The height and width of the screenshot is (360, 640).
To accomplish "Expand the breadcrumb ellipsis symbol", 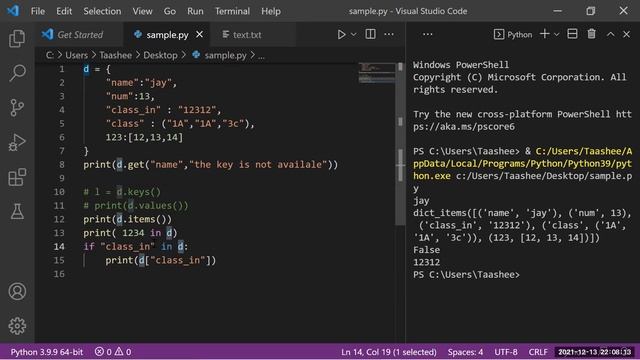I will [x=261, y=56].
